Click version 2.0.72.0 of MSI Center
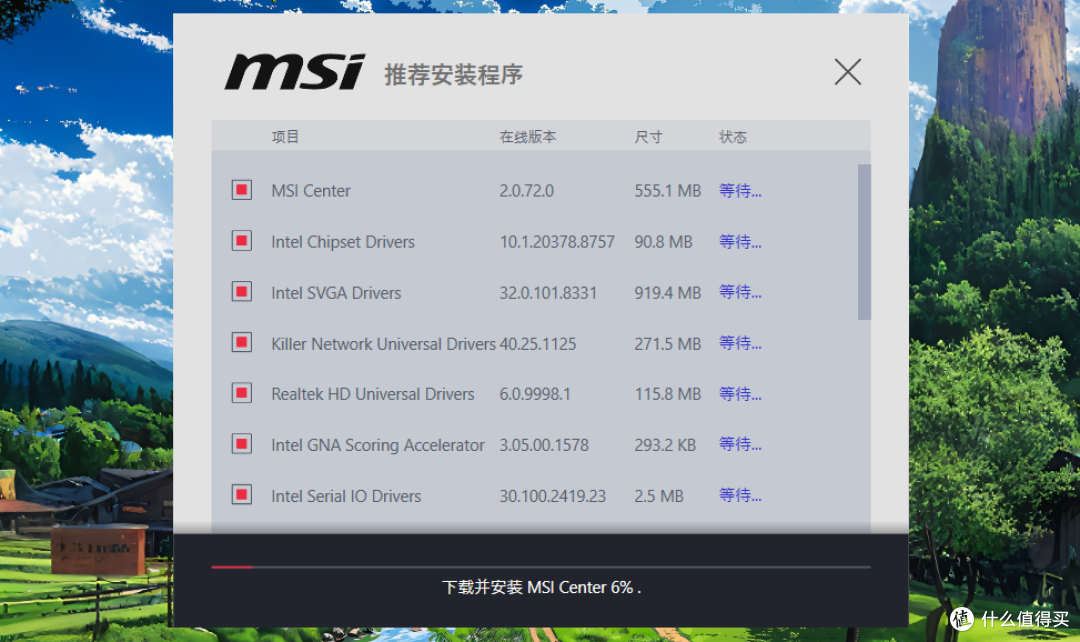Image resolution: width=1080 pixels, height=642 pixels. pos(526,191)
